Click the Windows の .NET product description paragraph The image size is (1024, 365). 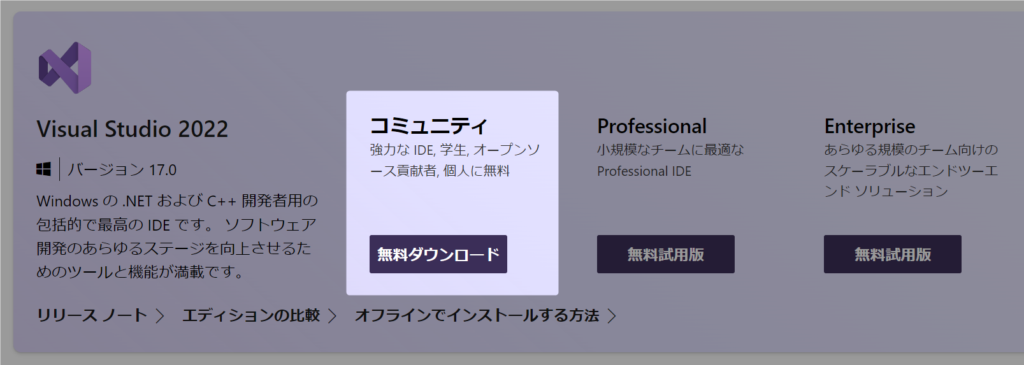(177, 235)
